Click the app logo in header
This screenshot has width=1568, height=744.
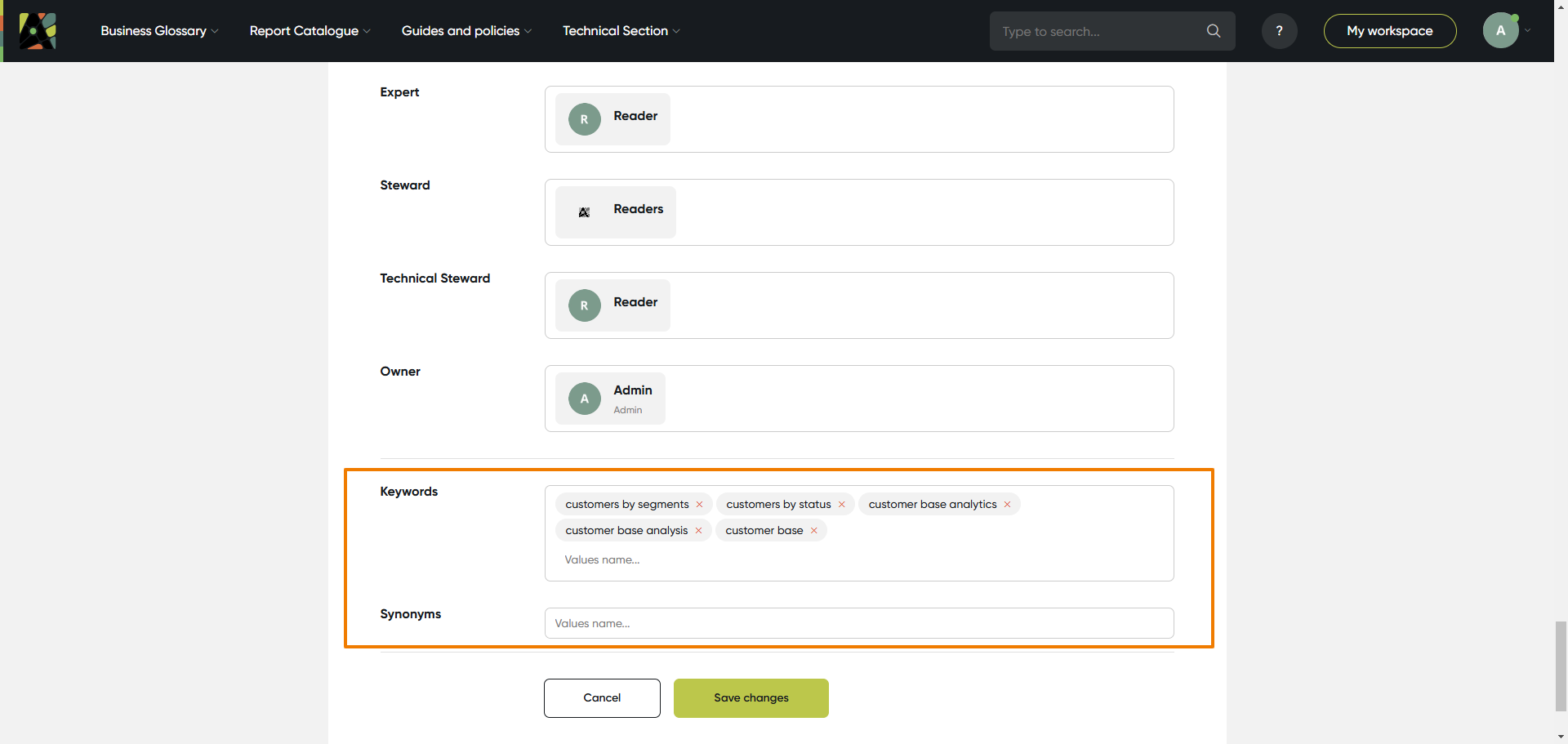tap(38, 31)
